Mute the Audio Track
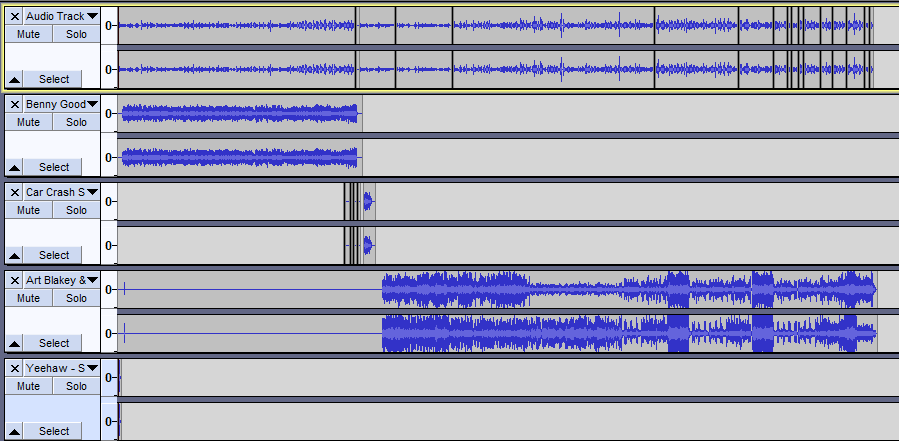The image size is (899, 441). (x=28, y=34)
